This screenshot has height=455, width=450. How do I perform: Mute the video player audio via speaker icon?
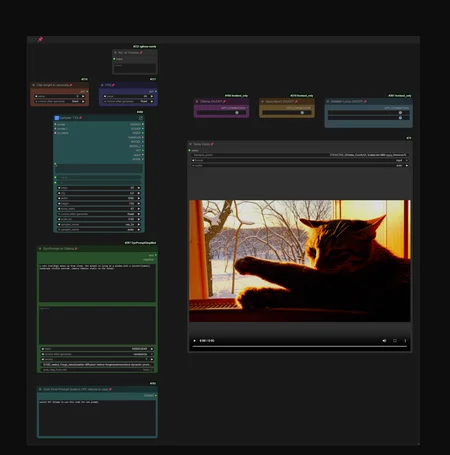pos(384,341)
